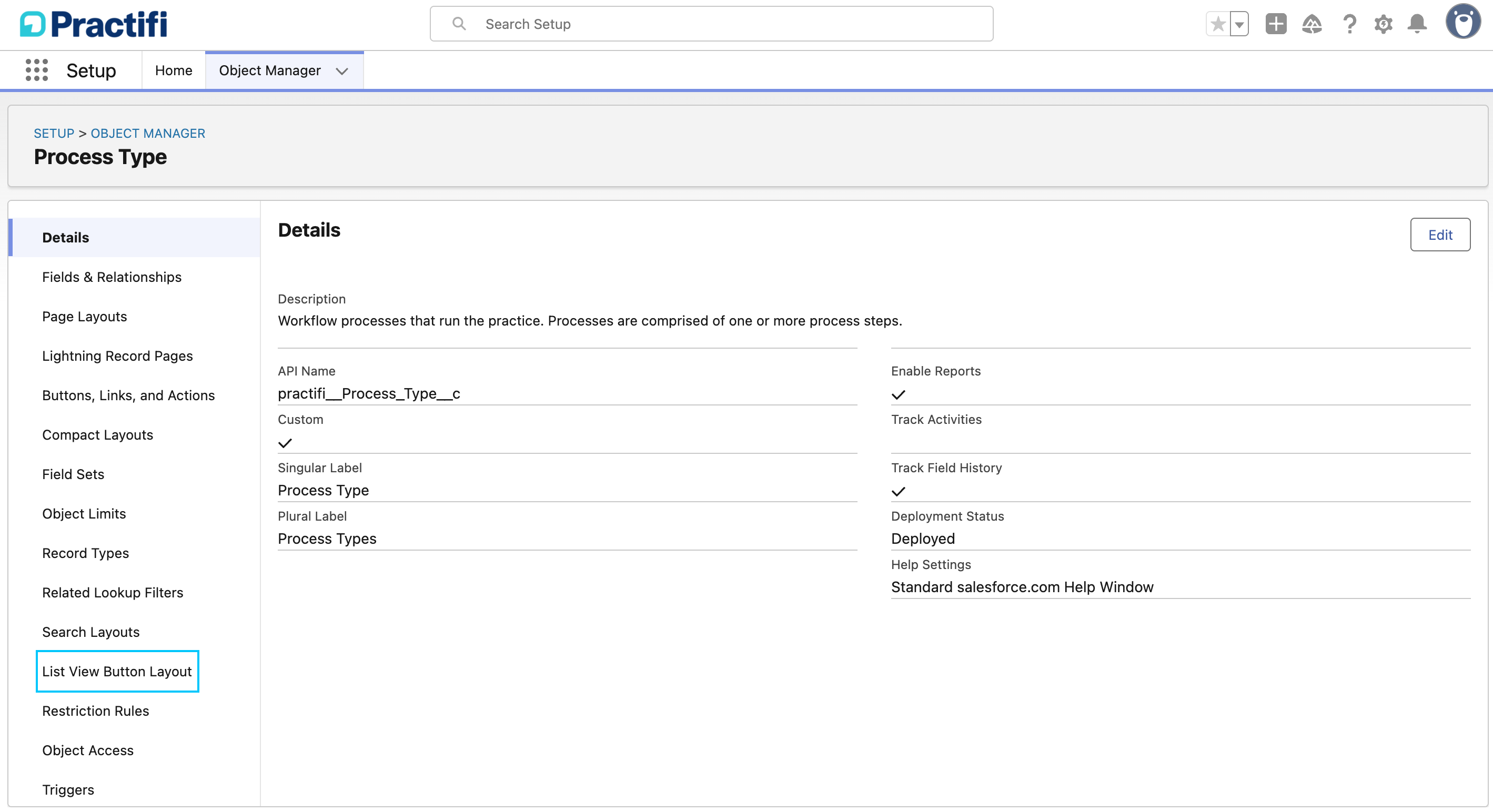
Task: Expand the Object Manager tab chevron
Action: (342, 70)
